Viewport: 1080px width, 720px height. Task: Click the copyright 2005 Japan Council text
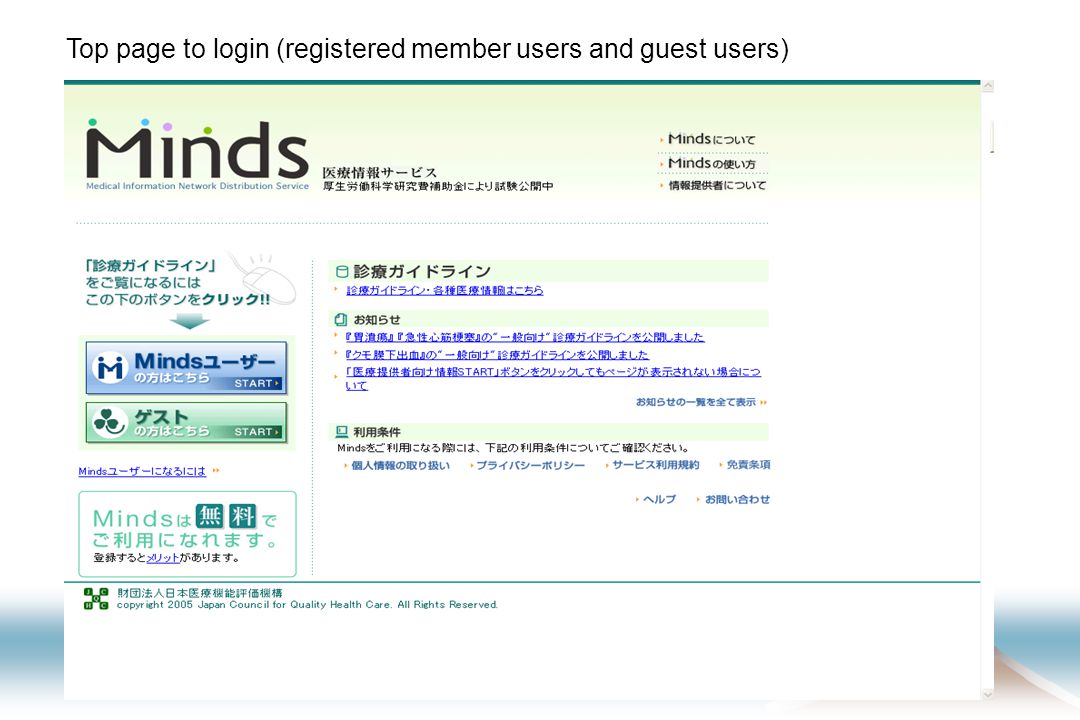(x=307, y=604)
